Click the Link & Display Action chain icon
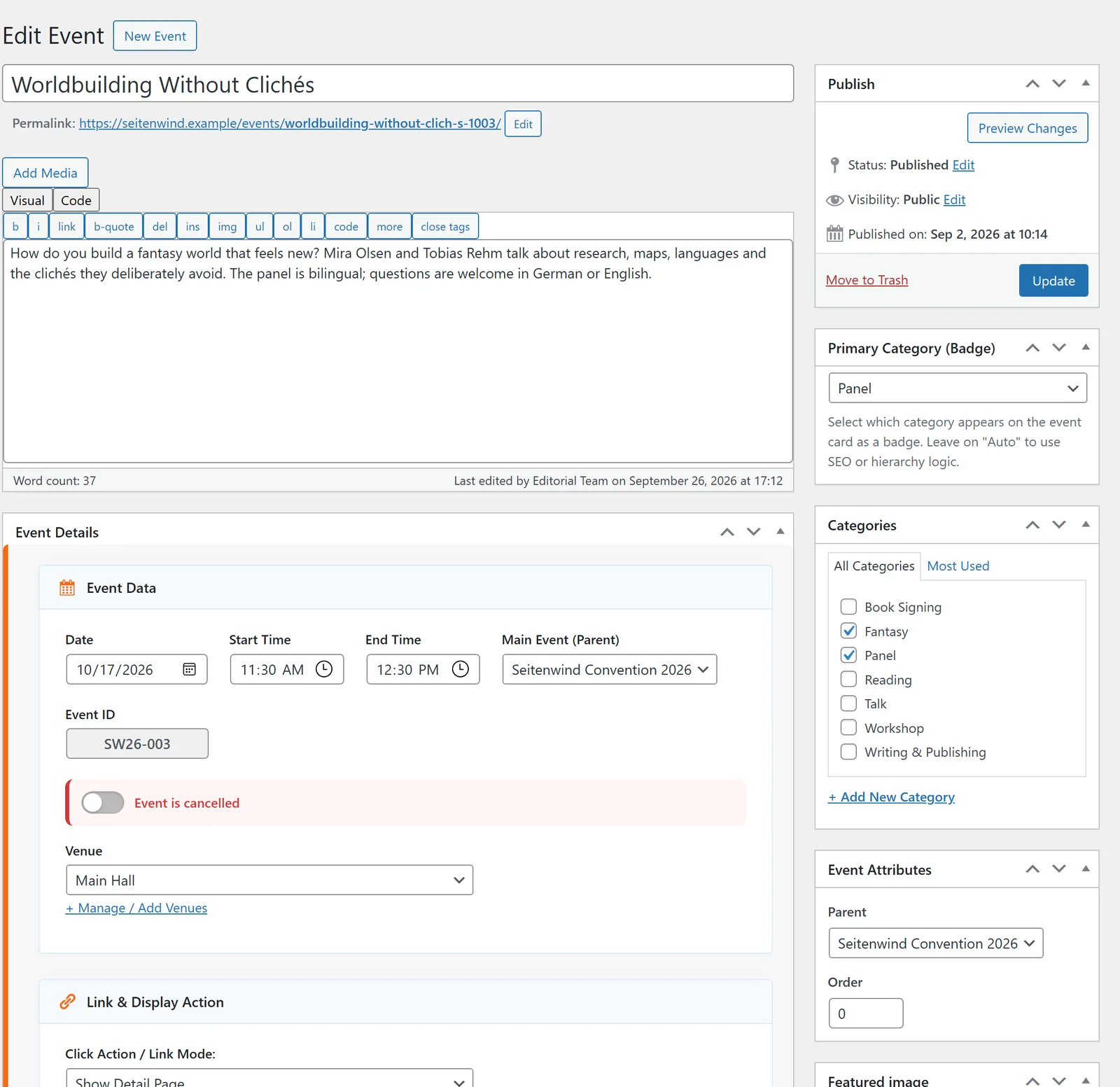Viewport: 1120px width, 1087px height. (x=67, y=1002)
